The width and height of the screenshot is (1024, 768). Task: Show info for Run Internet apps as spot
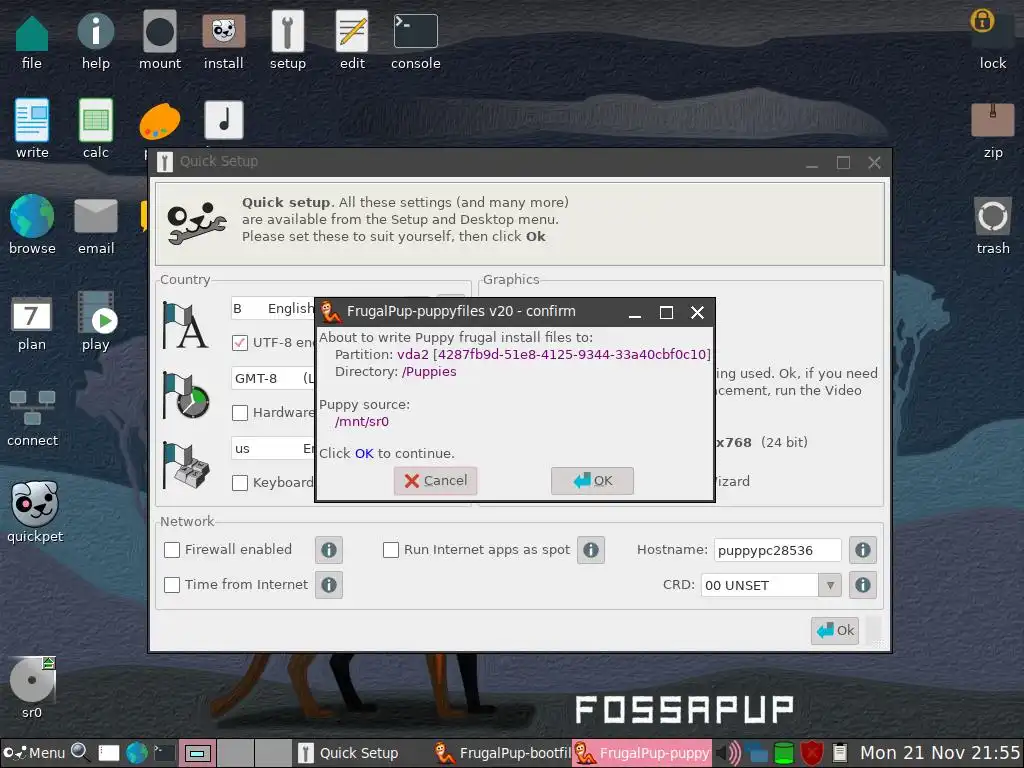tap(590, 550)
